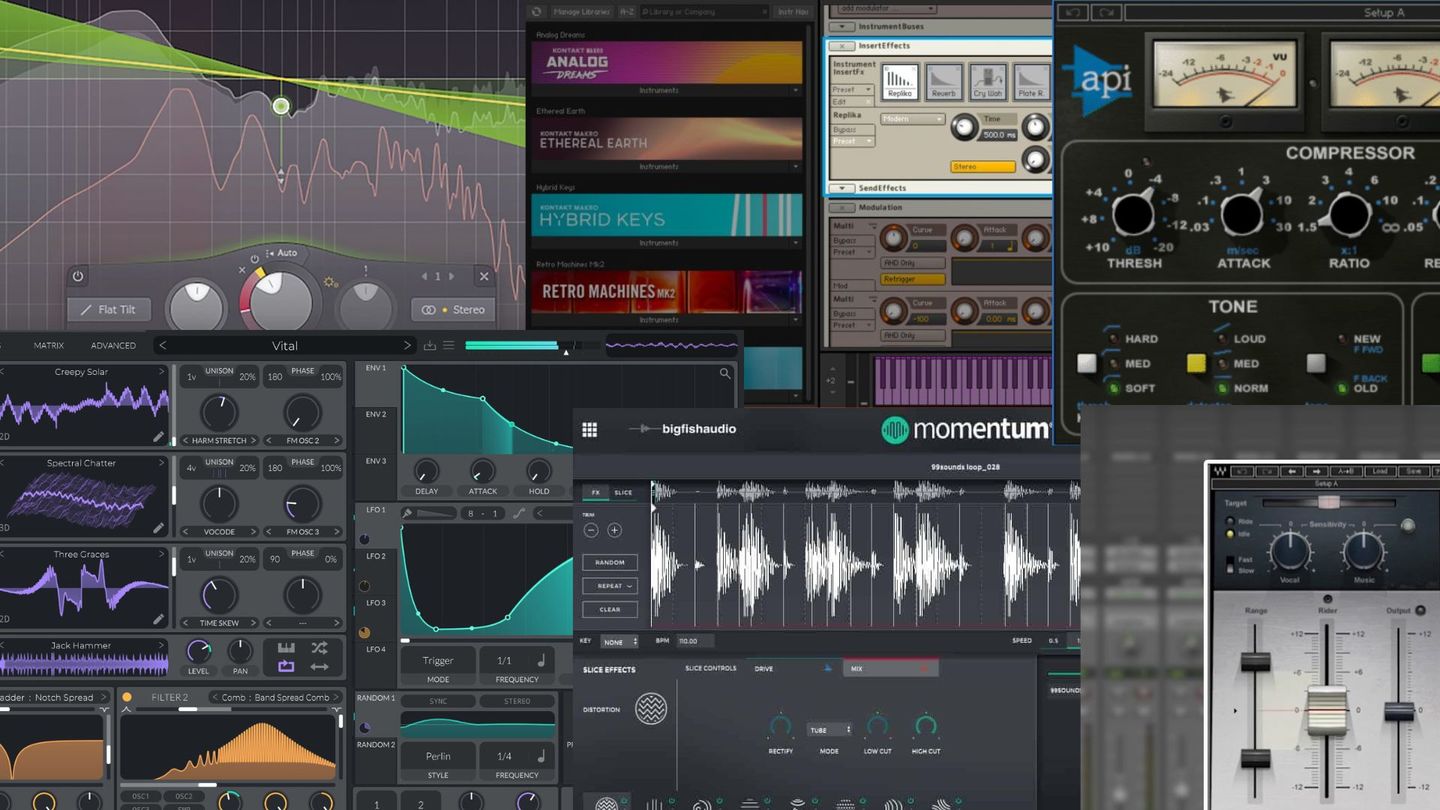
Task: Click the shuffle random icon in Vital sample section
Action: pos(319,648)
